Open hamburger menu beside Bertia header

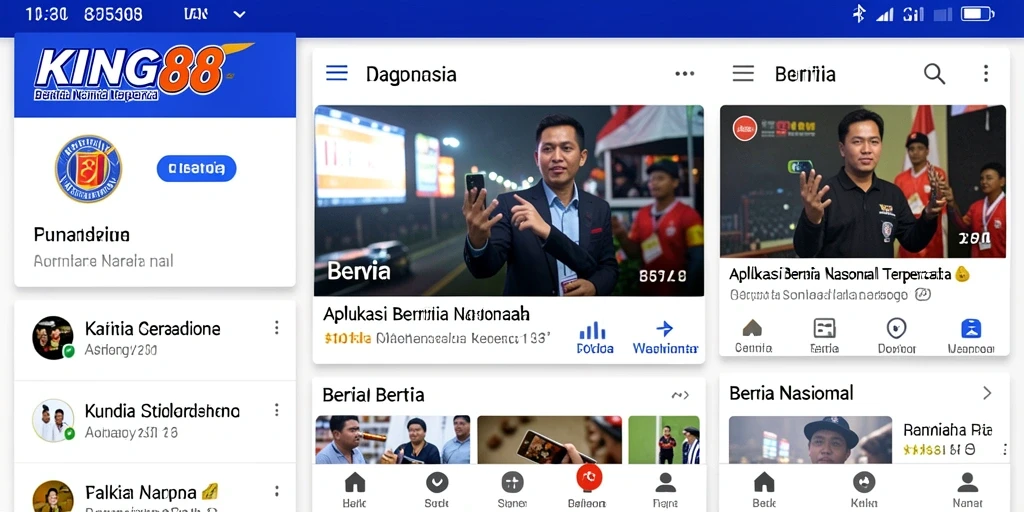(743, 73)
